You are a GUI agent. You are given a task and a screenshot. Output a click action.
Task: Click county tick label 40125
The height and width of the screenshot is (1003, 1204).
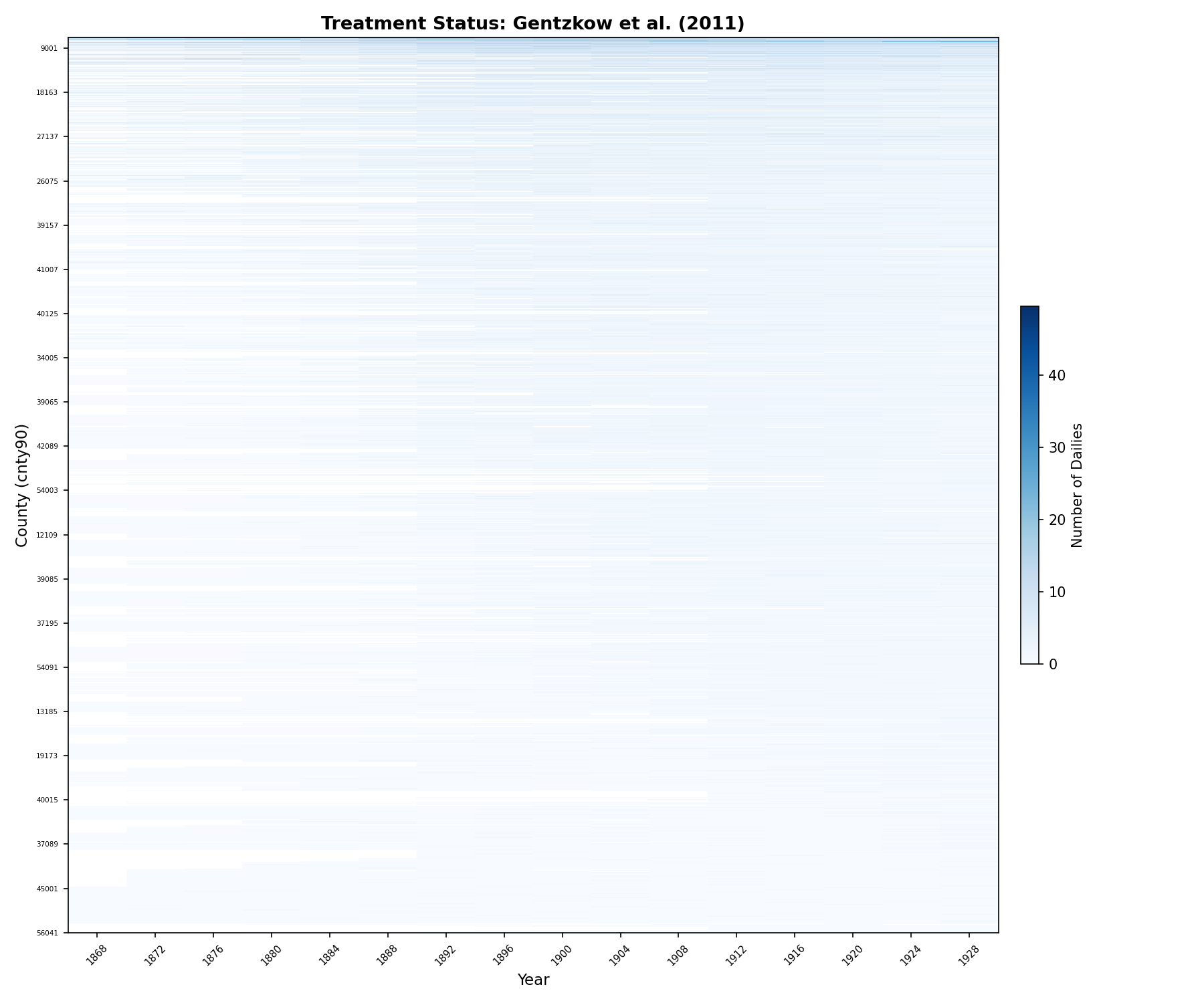[x=47, y=314]
